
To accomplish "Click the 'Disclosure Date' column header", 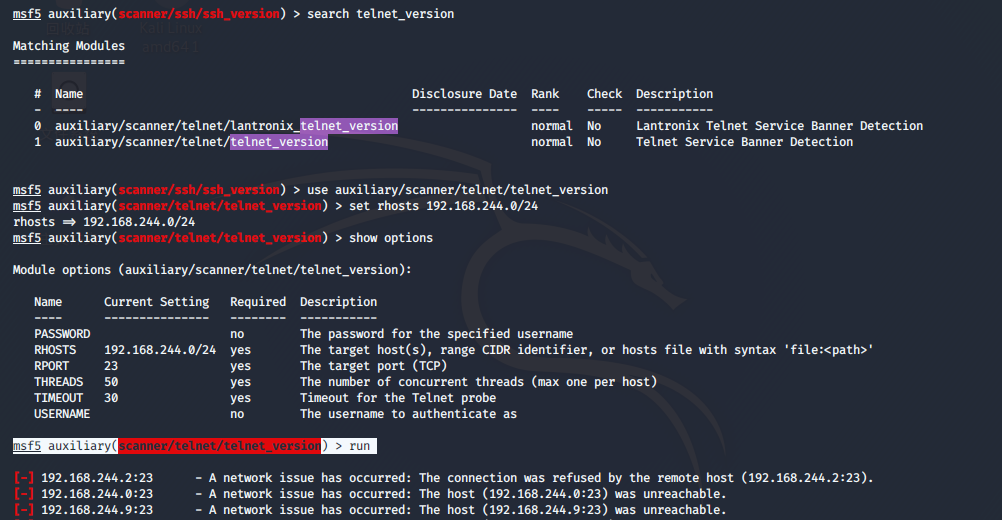I will click(464, 94).
